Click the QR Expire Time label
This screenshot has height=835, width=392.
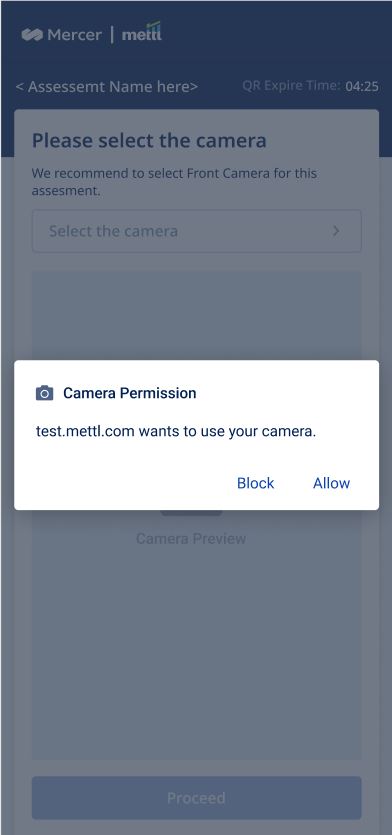[x=291, y=86]
